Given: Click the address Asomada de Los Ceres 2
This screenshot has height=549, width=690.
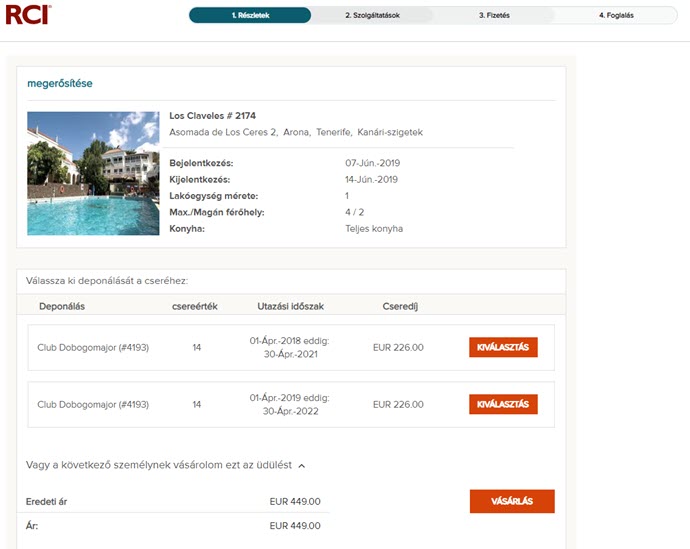Looking at the screenshot, I should pos(224,132).
